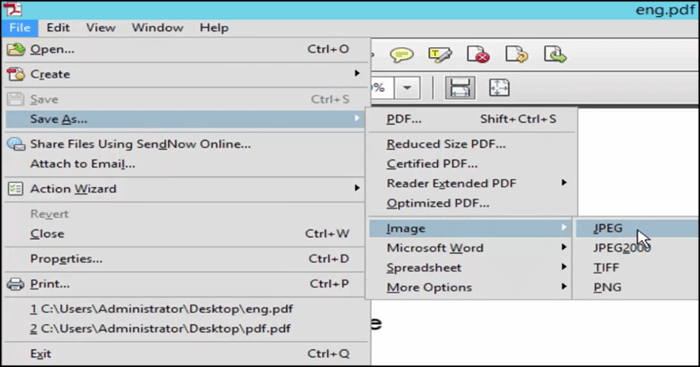
Task: Expand the Image submenu
Action: (470, 228)
